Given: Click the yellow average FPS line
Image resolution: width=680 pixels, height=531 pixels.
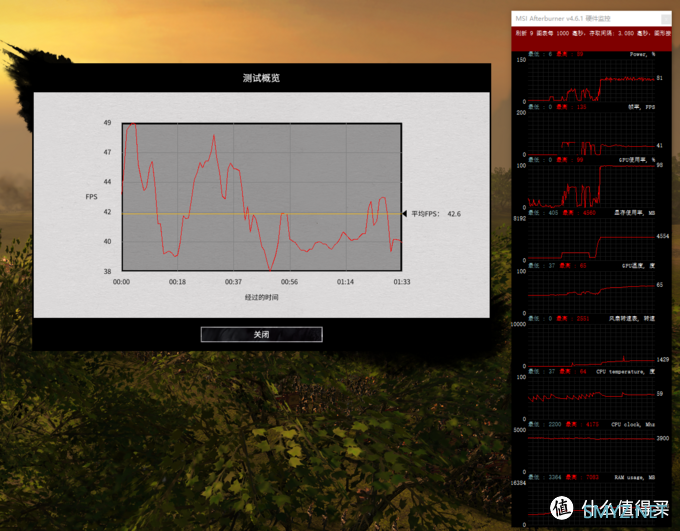Looking at the screenshot, I should point(300,214).
